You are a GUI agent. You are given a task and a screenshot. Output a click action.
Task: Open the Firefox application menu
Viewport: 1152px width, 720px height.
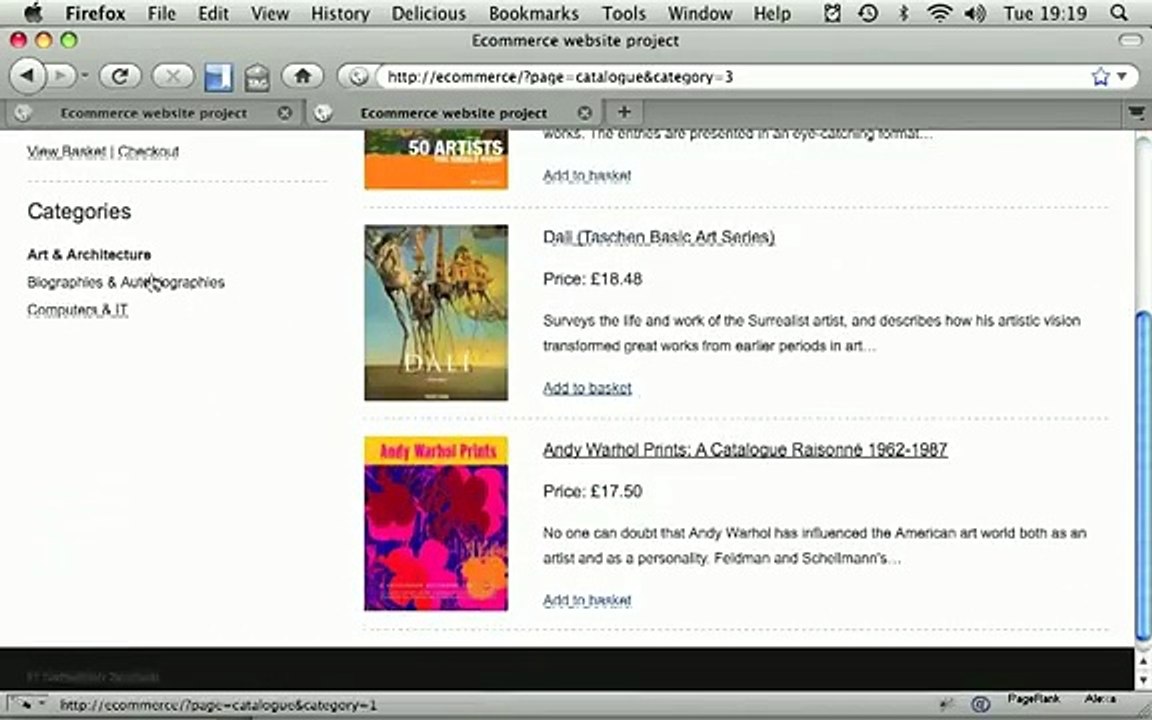pyautogui.click(x=95, y=13)
